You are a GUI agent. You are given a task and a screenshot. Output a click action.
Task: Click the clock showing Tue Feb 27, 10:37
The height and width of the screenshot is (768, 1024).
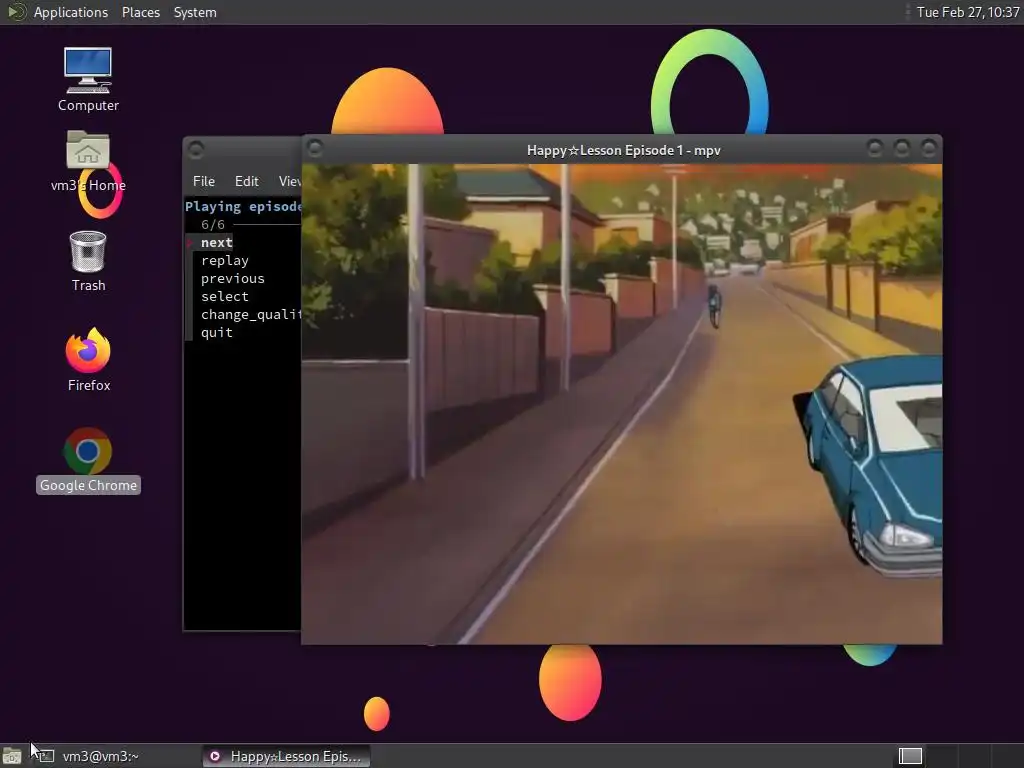(967, 12)
